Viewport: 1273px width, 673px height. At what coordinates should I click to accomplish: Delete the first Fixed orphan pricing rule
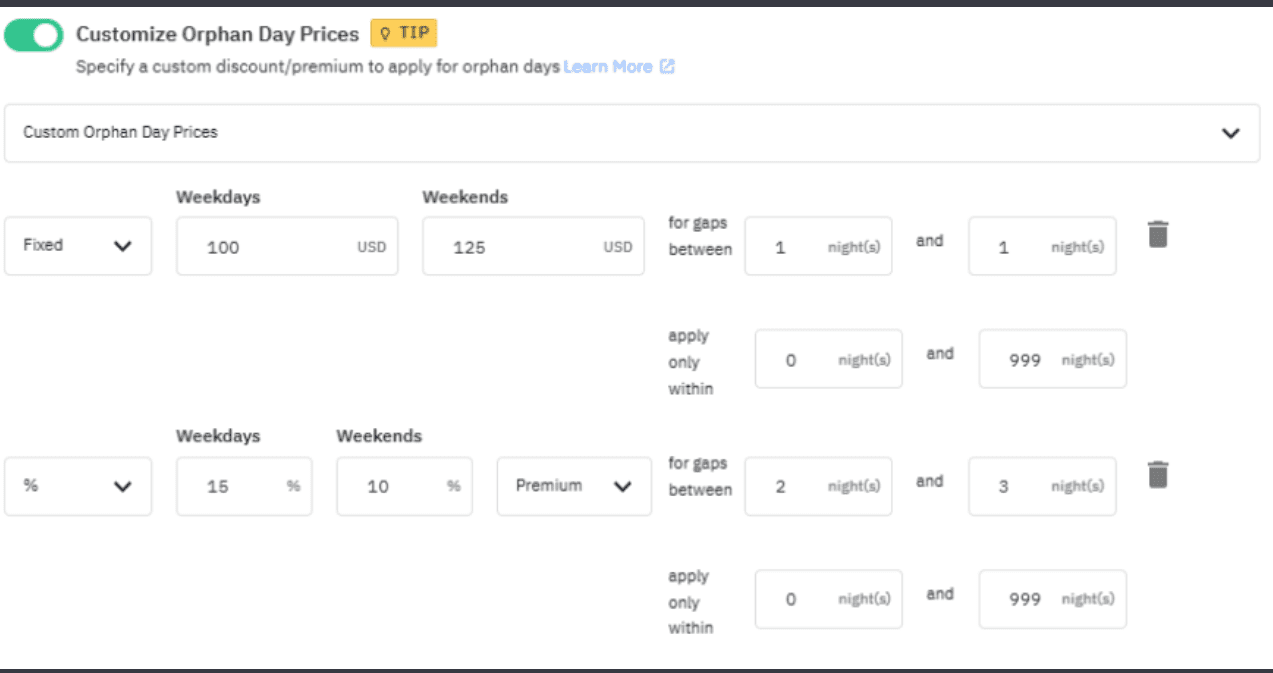click(x=1157, y=236)
